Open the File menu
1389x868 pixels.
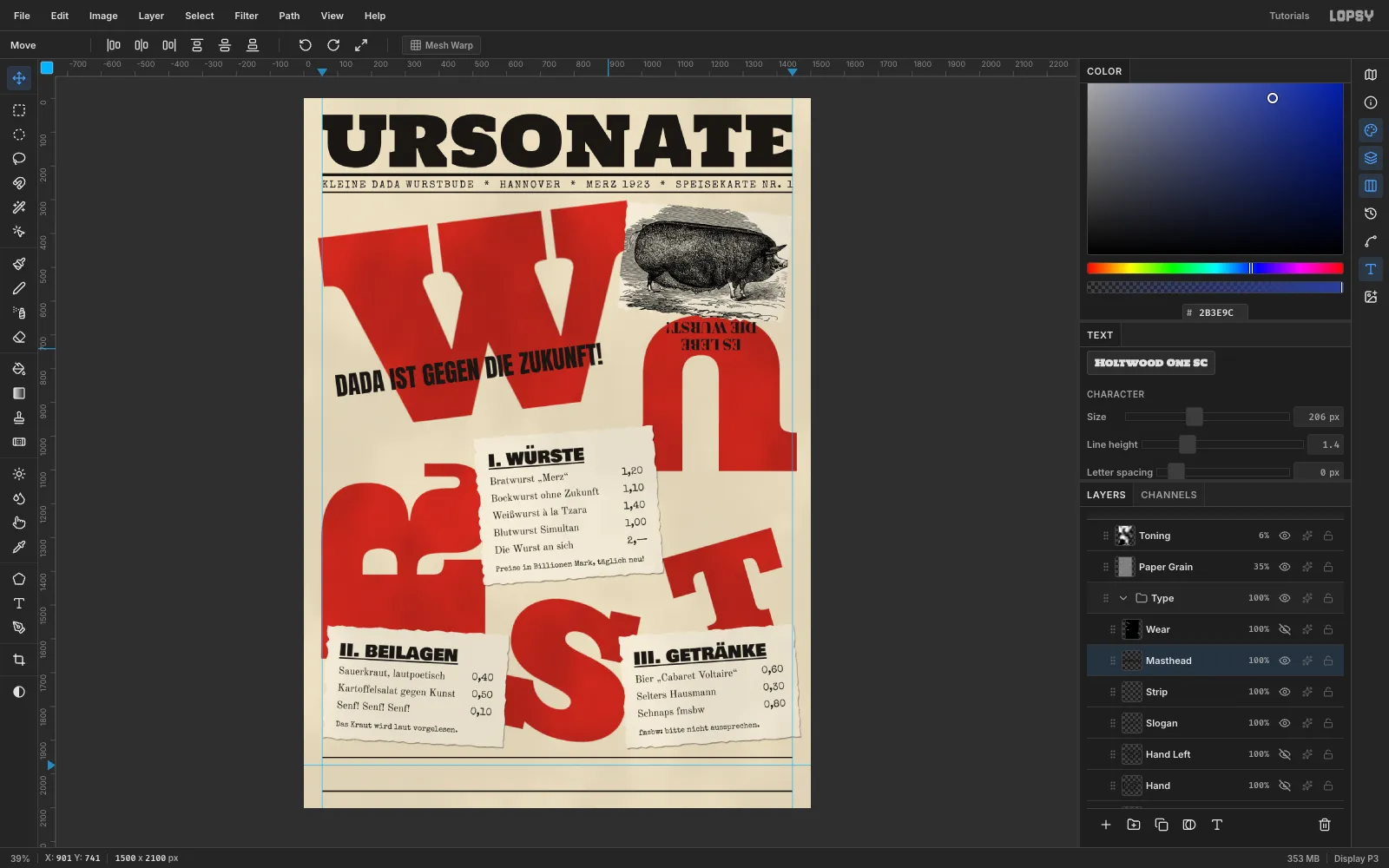click(22, 16)
